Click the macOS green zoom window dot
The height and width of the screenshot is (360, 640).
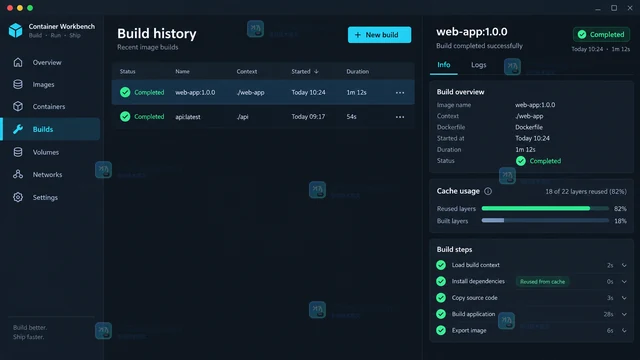pyautogui.click(x=30, y=8)
